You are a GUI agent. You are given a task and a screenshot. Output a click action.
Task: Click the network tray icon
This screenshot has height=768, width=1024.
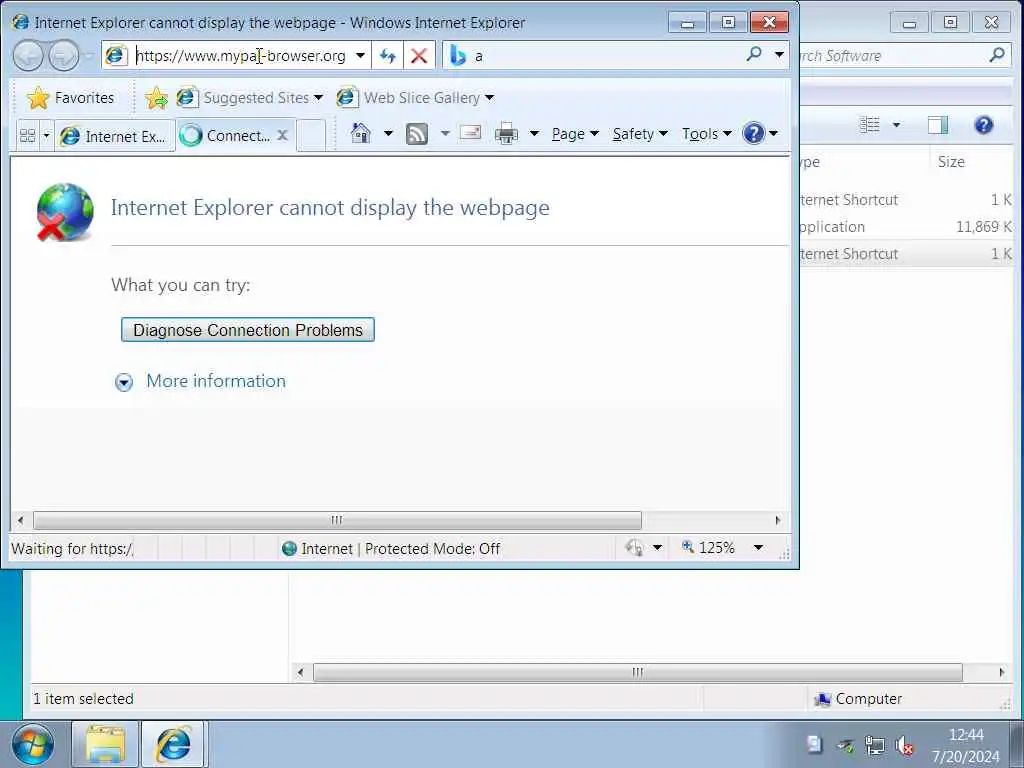[x=874, y=744]
